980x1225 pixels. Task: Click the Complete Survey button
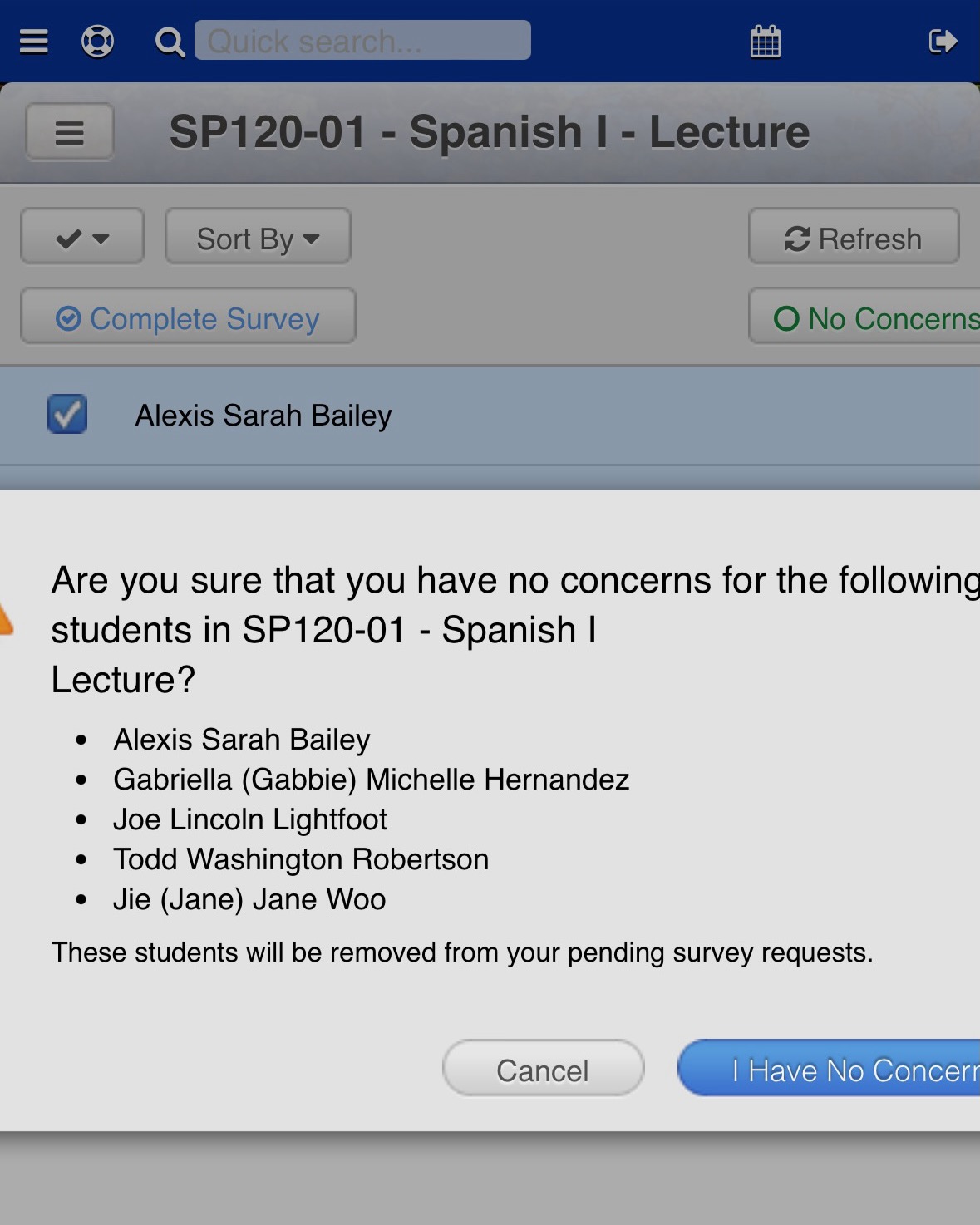coord(188,318)
